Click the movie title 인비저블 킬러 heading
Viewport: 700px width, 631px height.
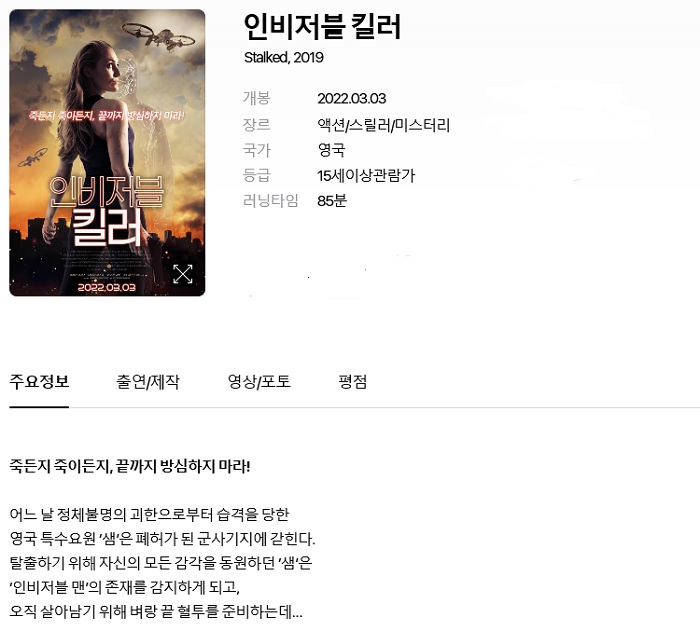click(x=322, y=27)
